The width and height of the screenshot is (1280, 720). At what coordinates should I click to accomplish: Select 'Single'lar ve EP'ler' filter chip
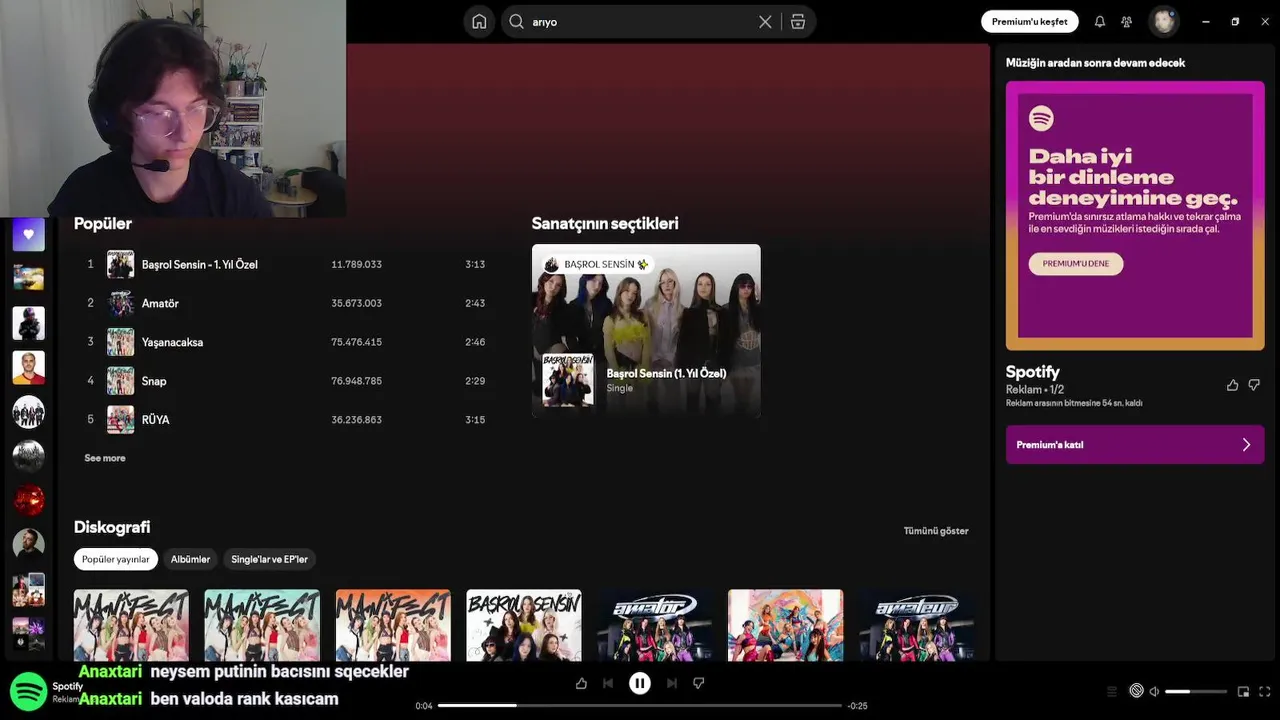pyautogui.click(x=270, y=559)
